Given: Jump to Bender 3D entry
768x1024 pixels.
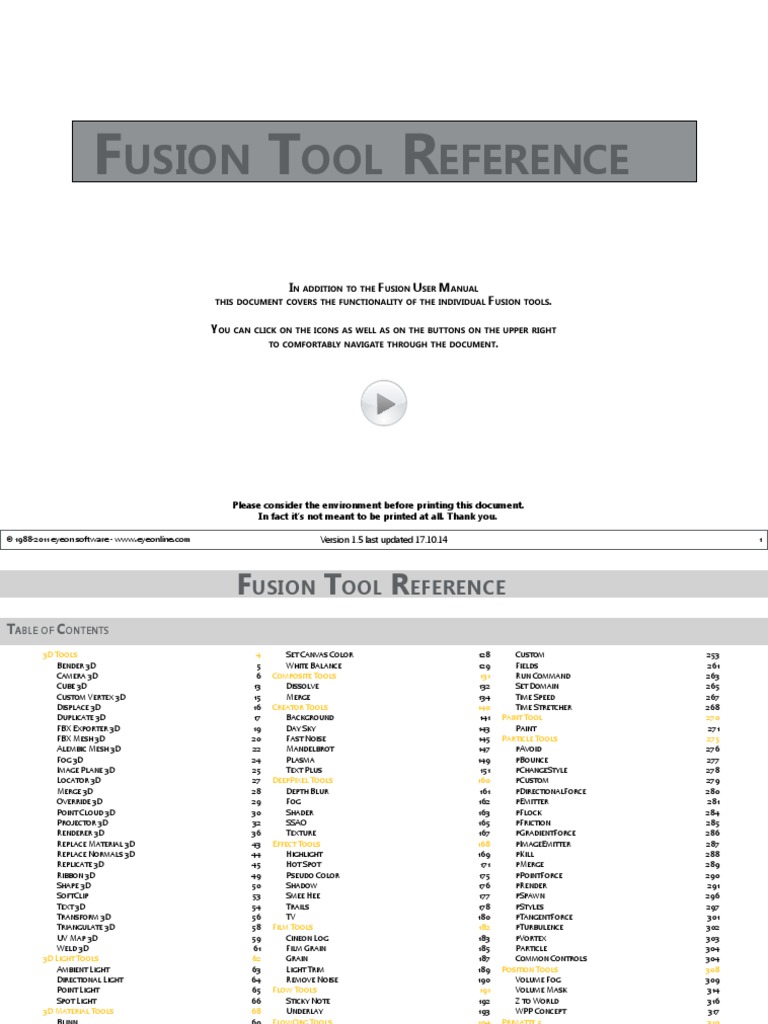Looking at the screenshot, I should click(76, 665).
